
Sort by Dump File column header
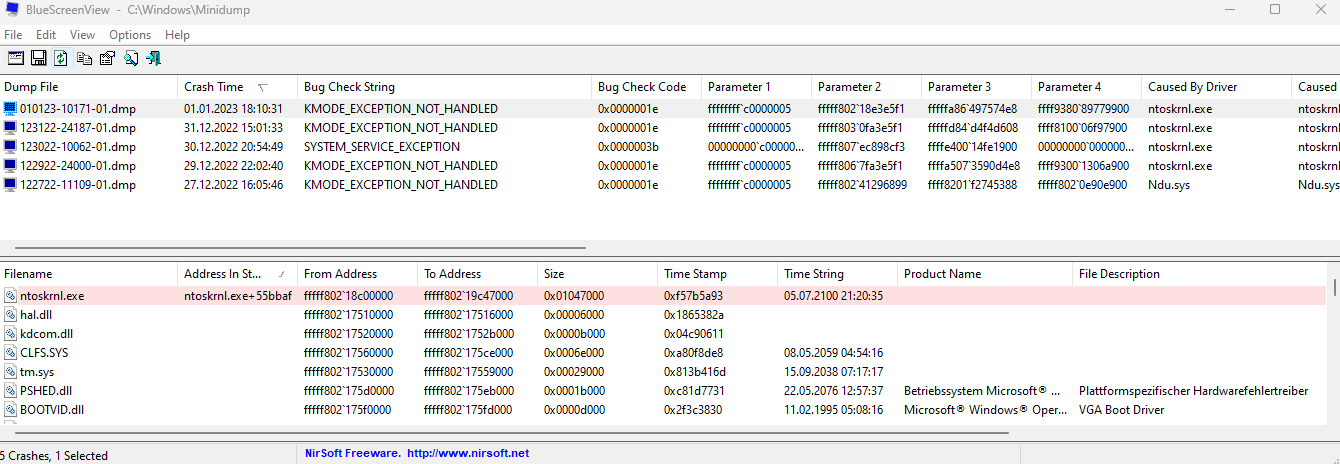click(x=89, y=87)
